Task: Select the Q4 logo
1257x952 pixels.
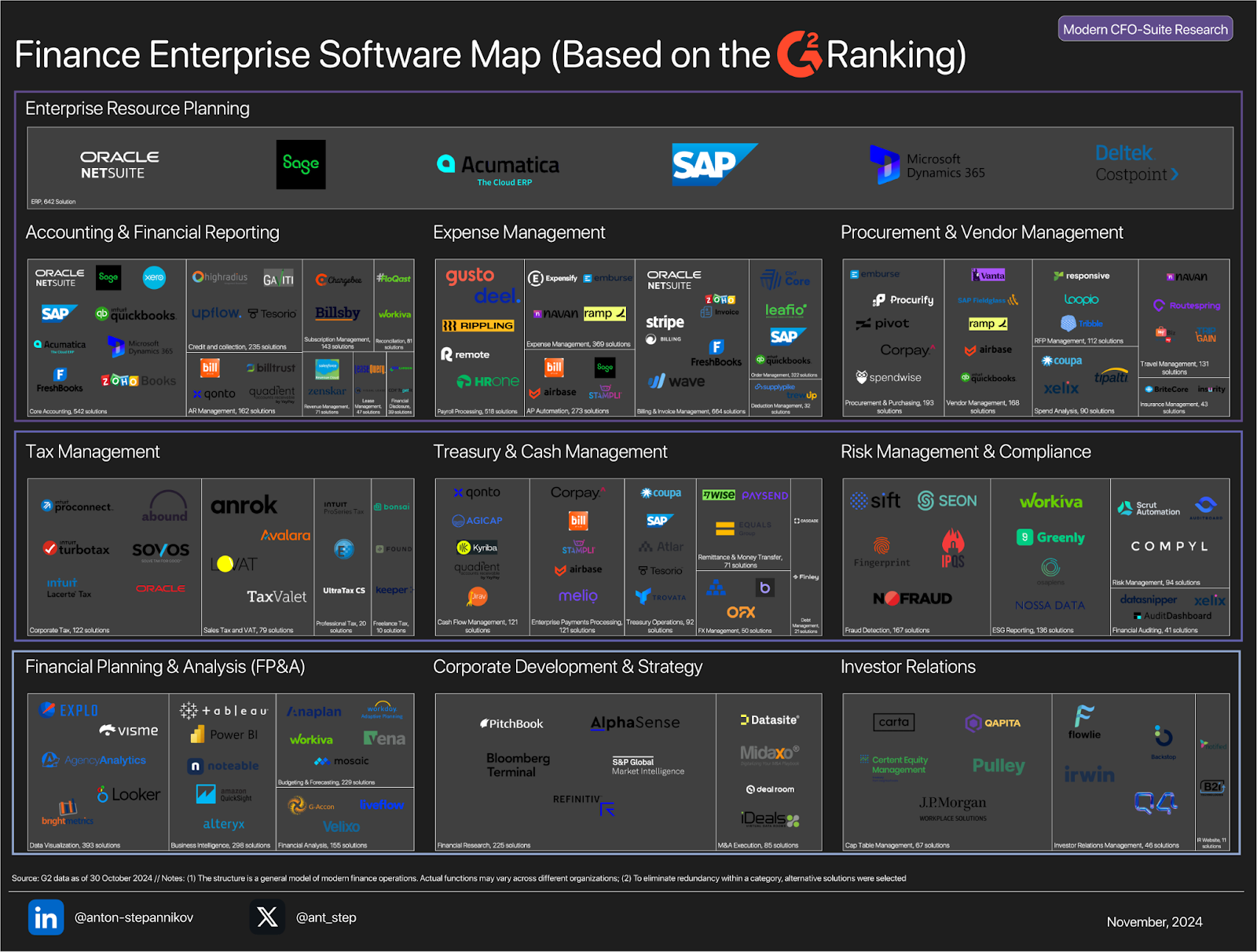Action: coord(1156,802)
